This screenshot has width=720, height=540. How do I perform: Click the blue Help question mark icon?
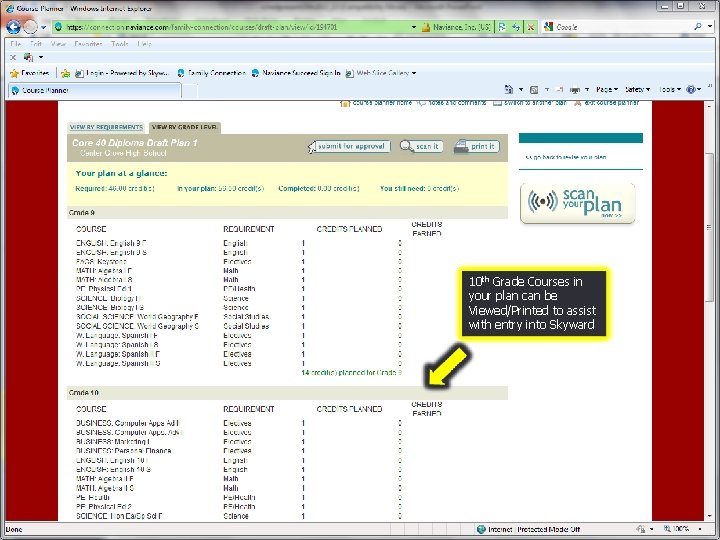(x=691, y=90)
